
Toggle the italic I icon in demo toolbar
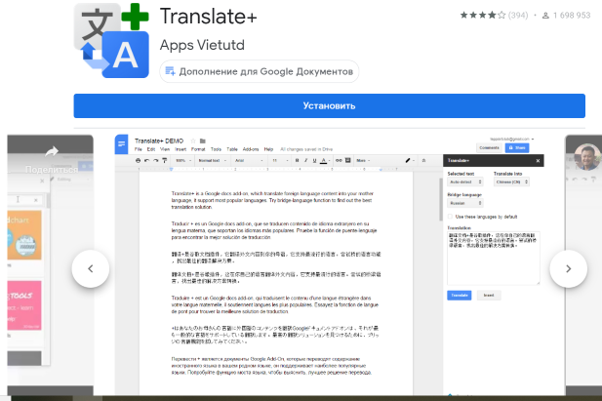coord(306,161)
